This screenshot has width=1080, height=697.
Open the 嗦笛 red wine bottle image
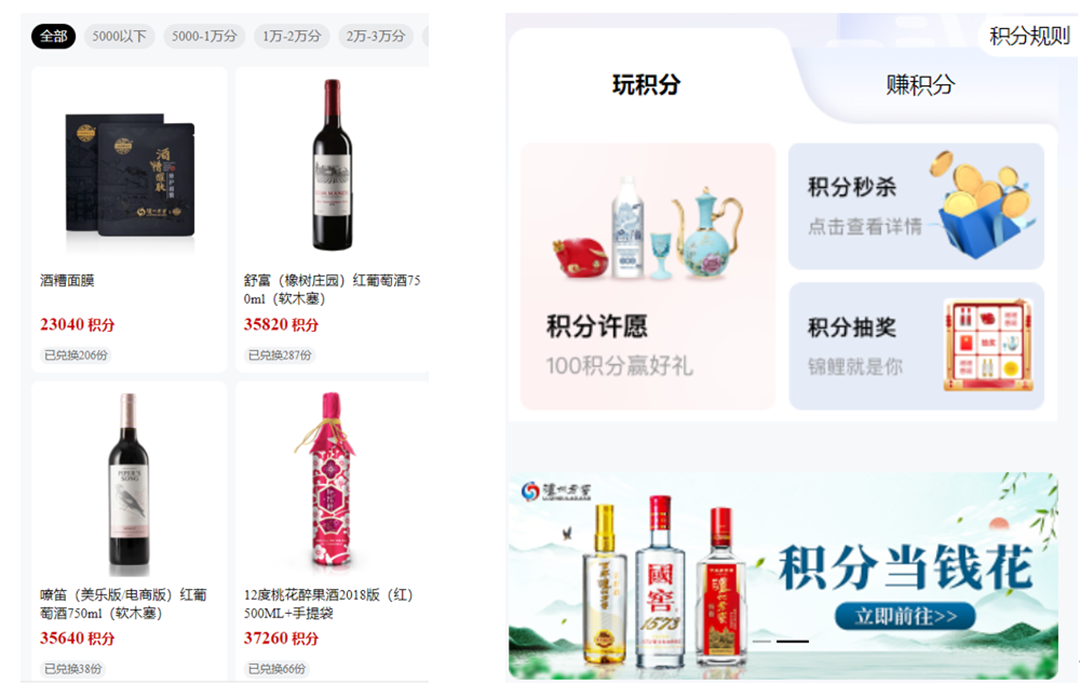pos(129,484)
